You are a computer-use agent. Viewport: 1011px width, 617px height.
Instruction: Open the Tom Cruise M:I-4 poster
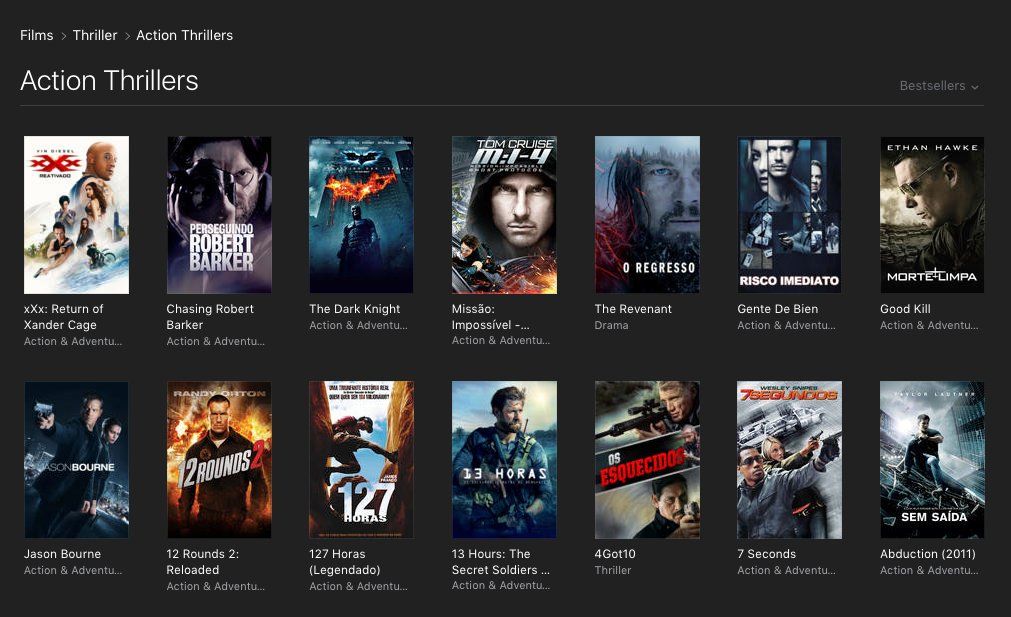click(504, 215)
